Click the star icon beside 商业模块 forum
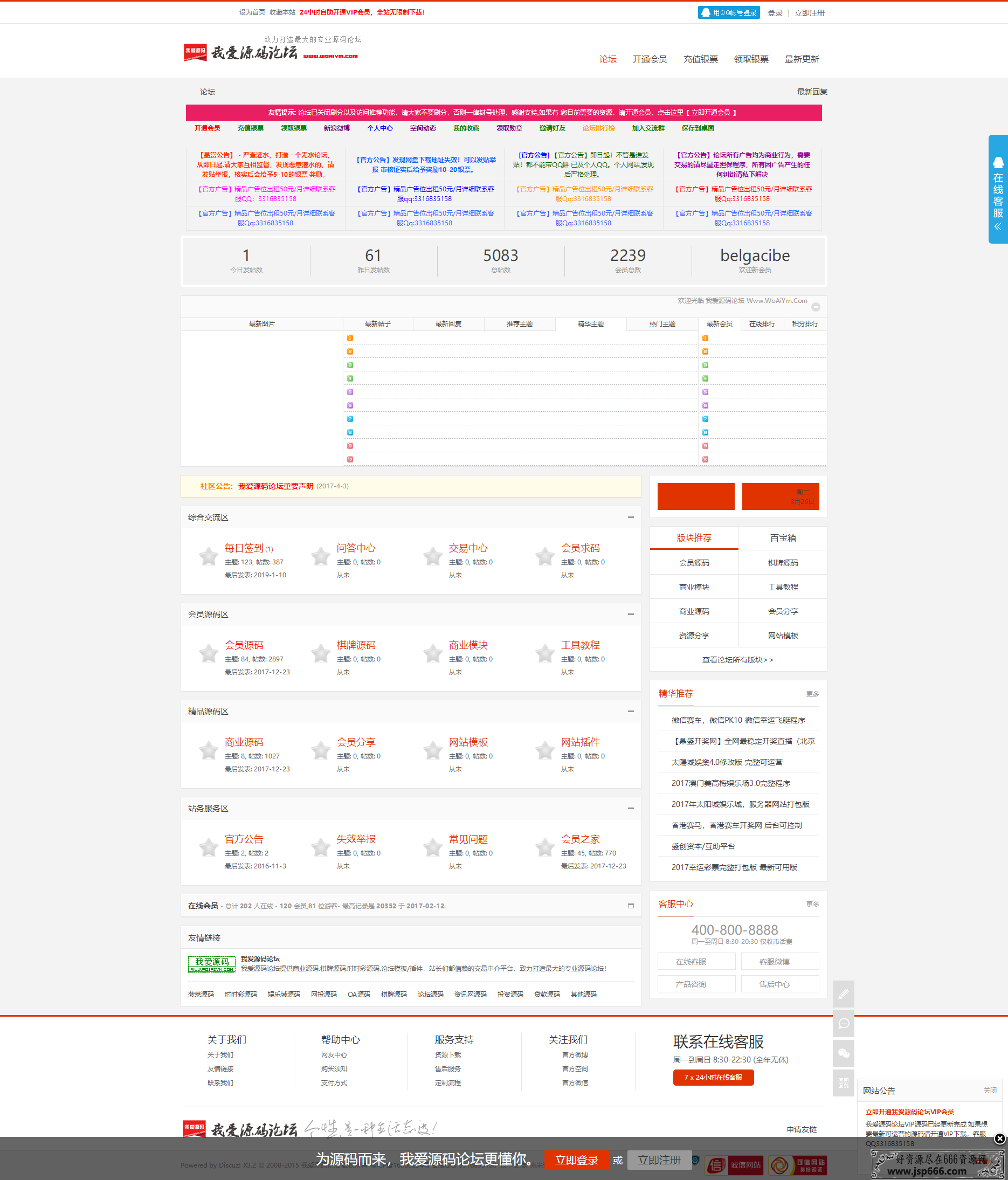This screenshot has width=1008, height=1180. 433,653
